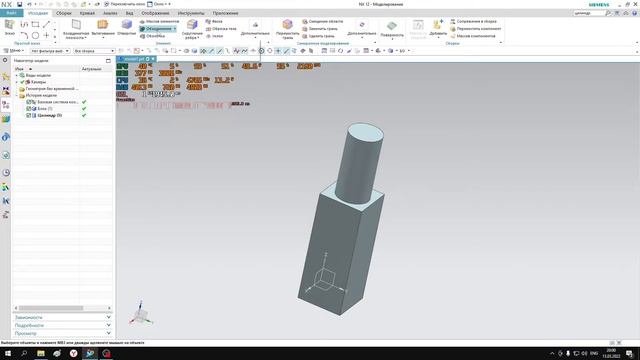The height and width of the screenshot is (360, 640).
Task: Open the Part Navigator sidebar icon
Action: tap(6, 104)
